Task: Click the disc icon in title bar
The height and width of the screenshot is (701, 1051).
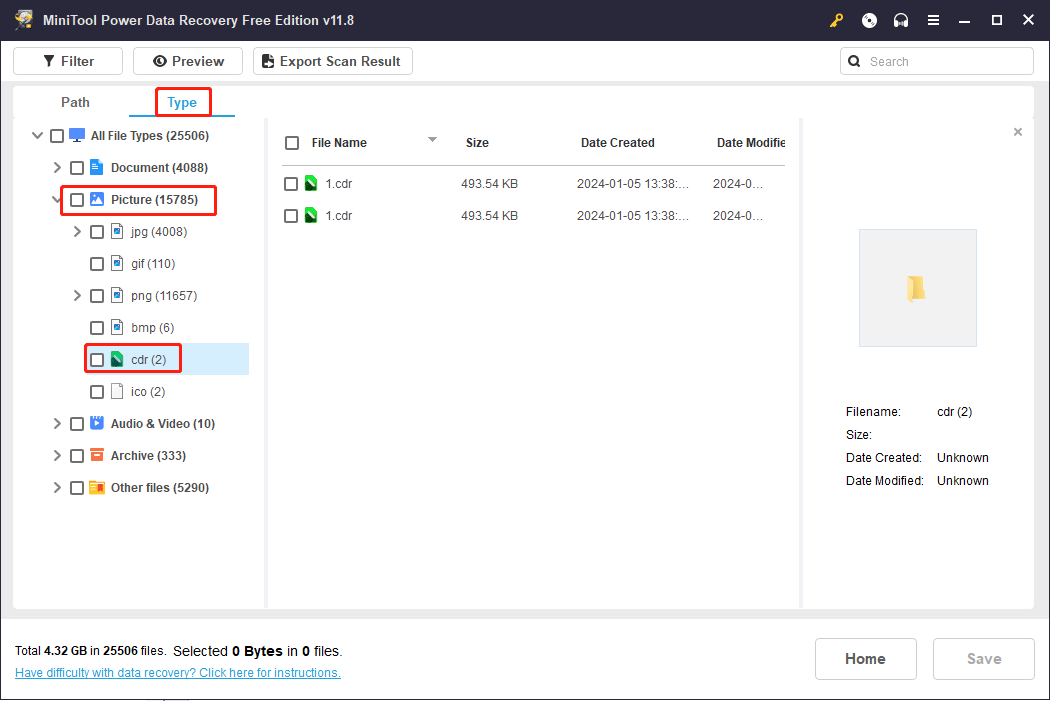Action: pyautogui.click(x=869, y=20)
